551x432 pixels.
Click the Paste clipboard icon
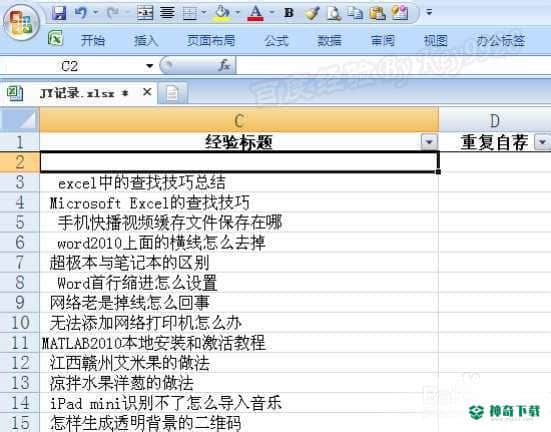(x=377, y=13)
